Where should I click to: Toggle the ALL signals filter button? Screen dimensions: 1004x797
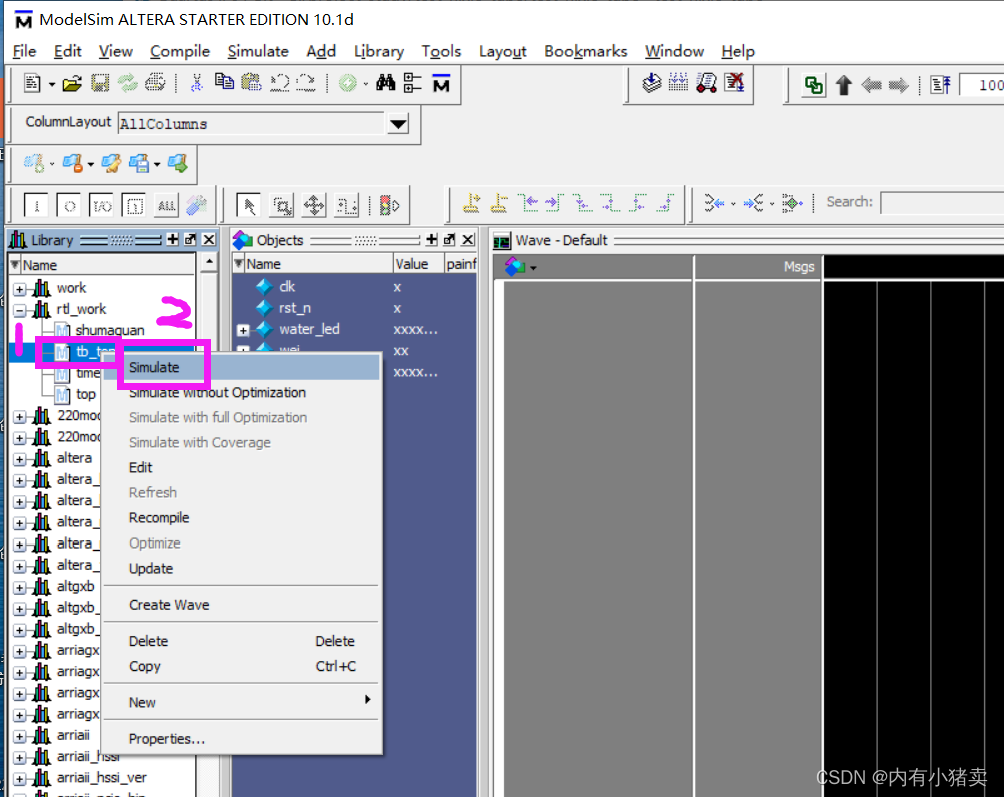(x=166, y=206)
